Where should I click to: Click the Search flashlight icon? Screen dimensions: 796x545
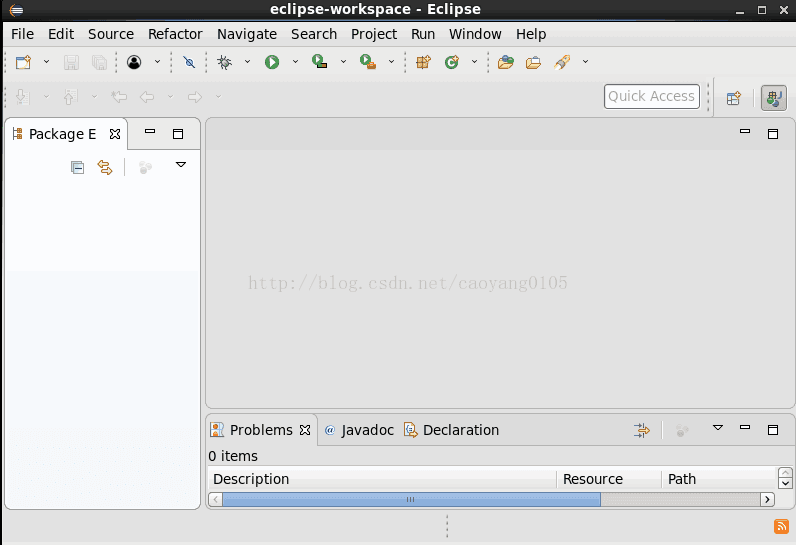pyautogui.click(x=562, y=62)
